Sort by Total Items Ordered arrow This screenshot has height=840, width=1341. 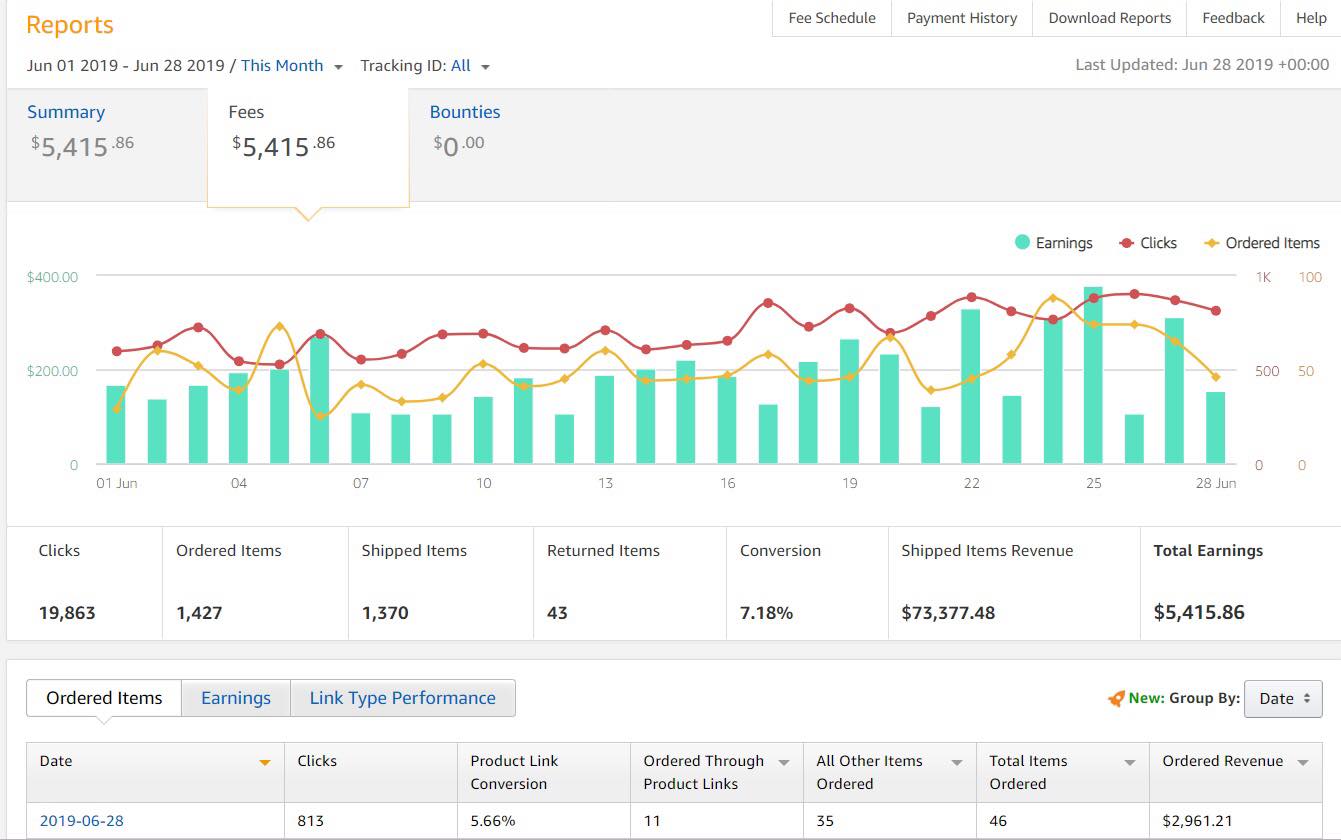1130,763
